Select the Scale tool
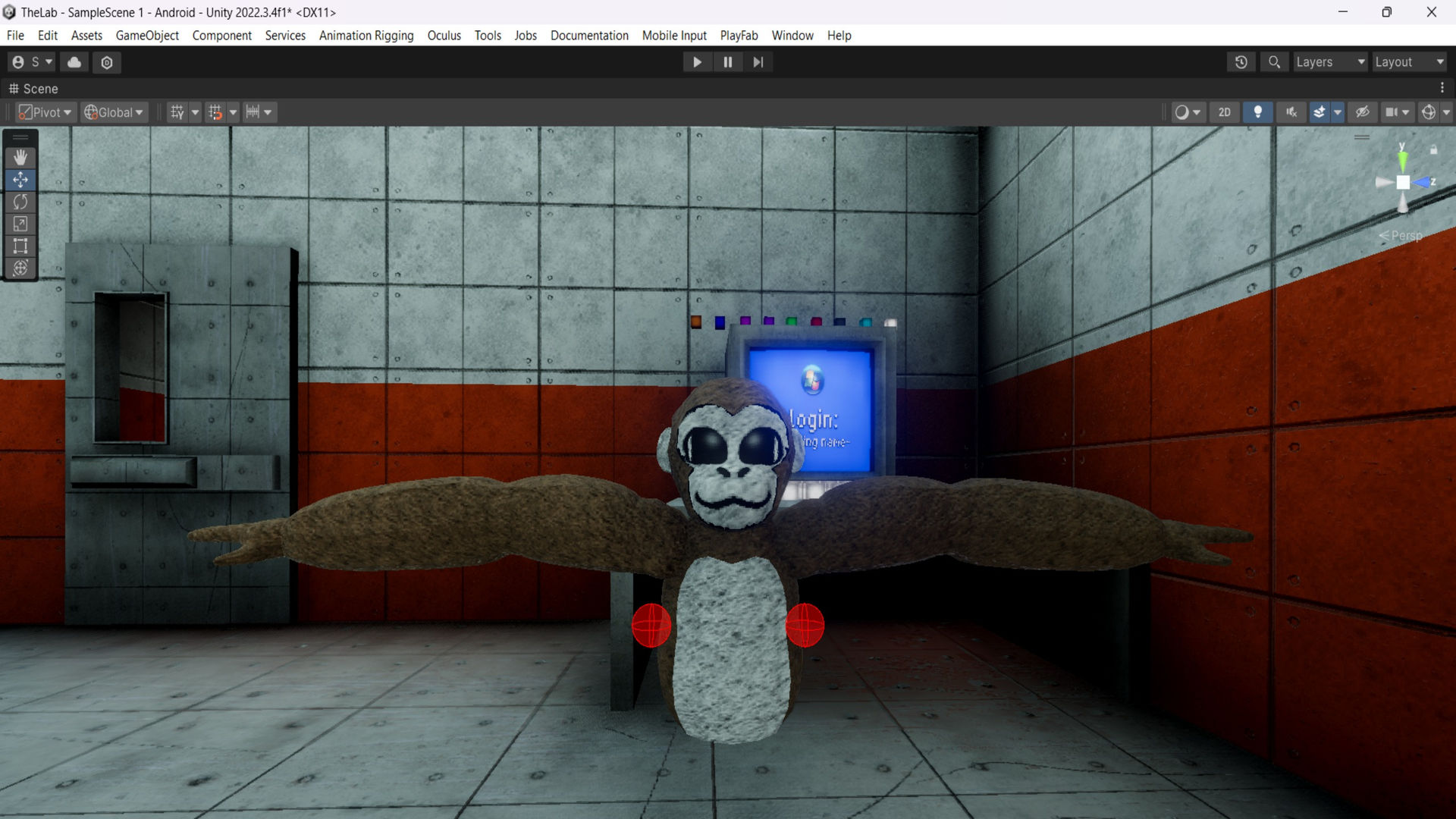 pos(20,224)
